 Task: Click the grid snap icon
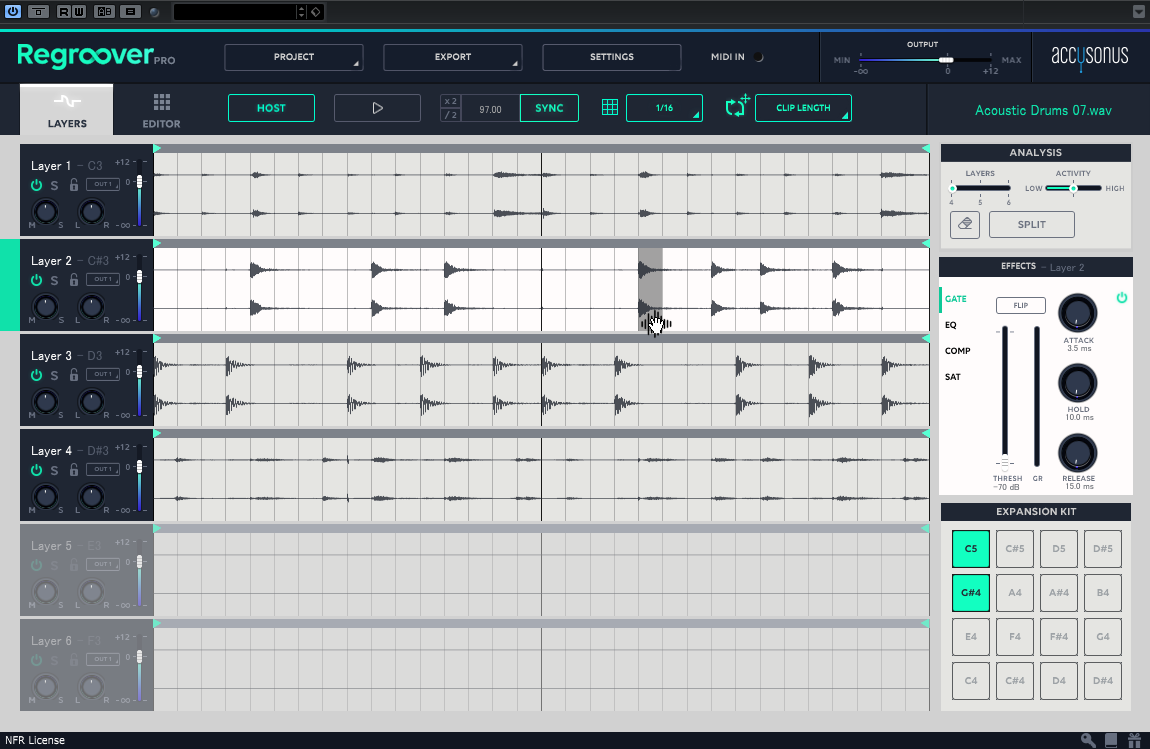(x=609, y=108)
